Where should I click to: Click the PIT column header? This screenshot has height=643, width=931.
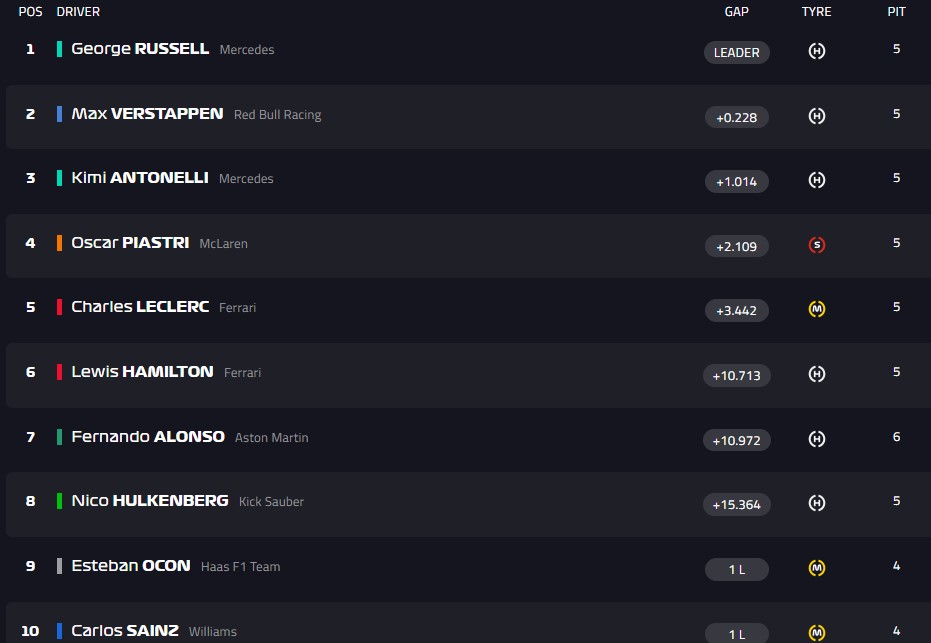pos(897,12)
